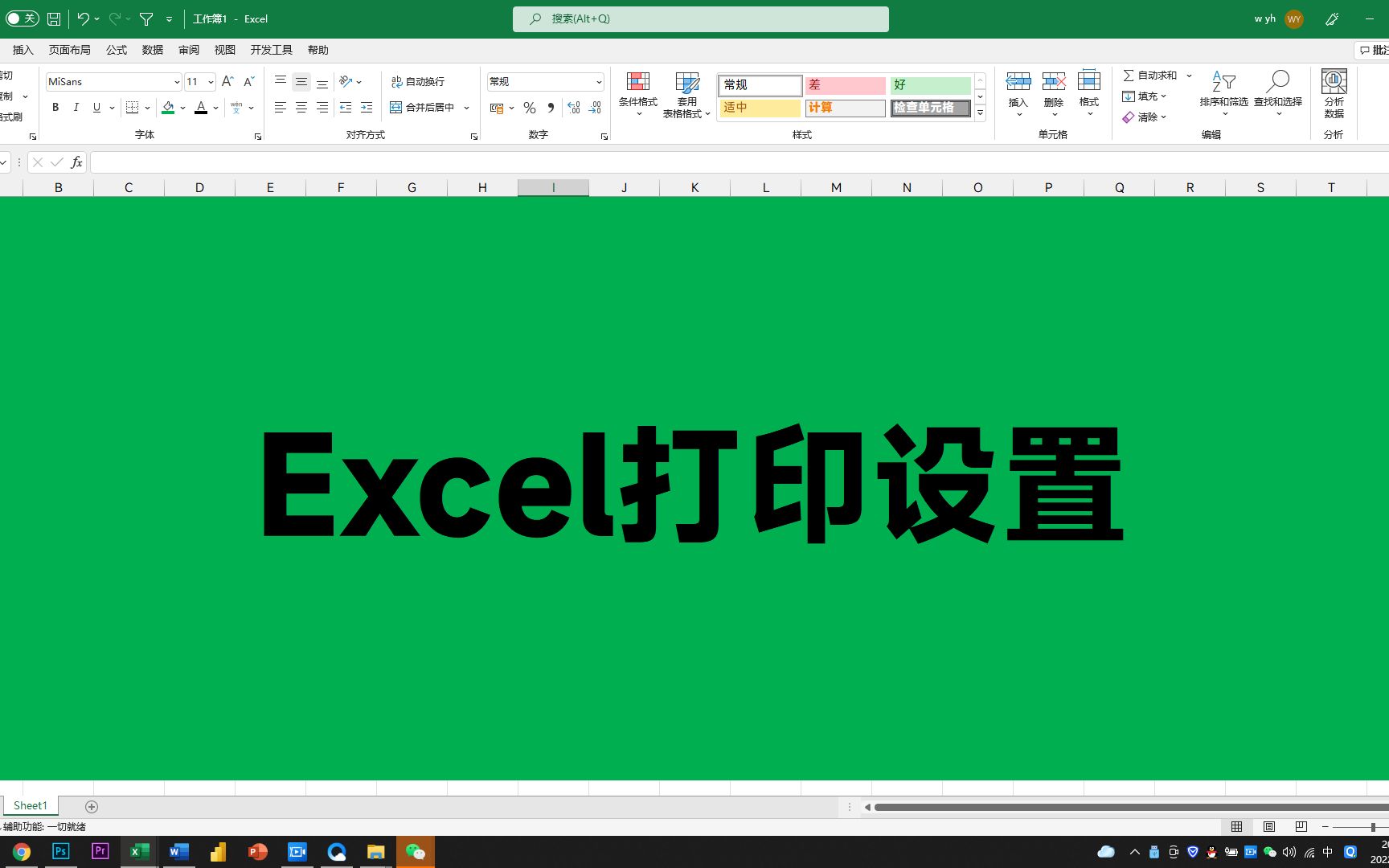The width and height of the screenshot is (1389, 868).
Task: Toggle italic formatting
Action: (x=76, y=107)
